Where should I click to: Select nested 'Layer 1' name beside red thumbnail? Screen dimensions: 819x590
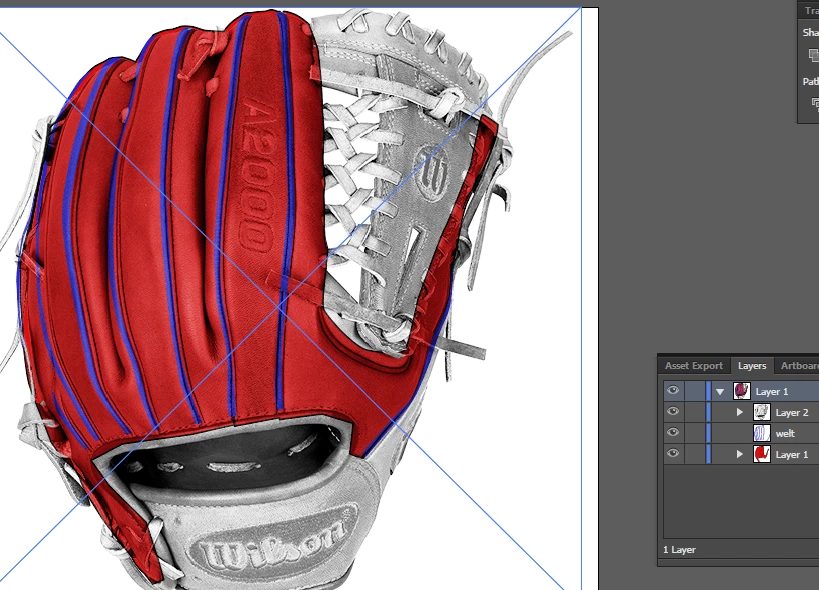(792, 454)
